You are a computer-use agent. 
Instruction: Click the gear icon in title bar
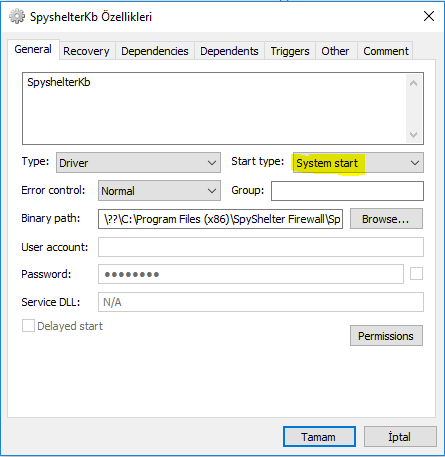coord(17,16)
